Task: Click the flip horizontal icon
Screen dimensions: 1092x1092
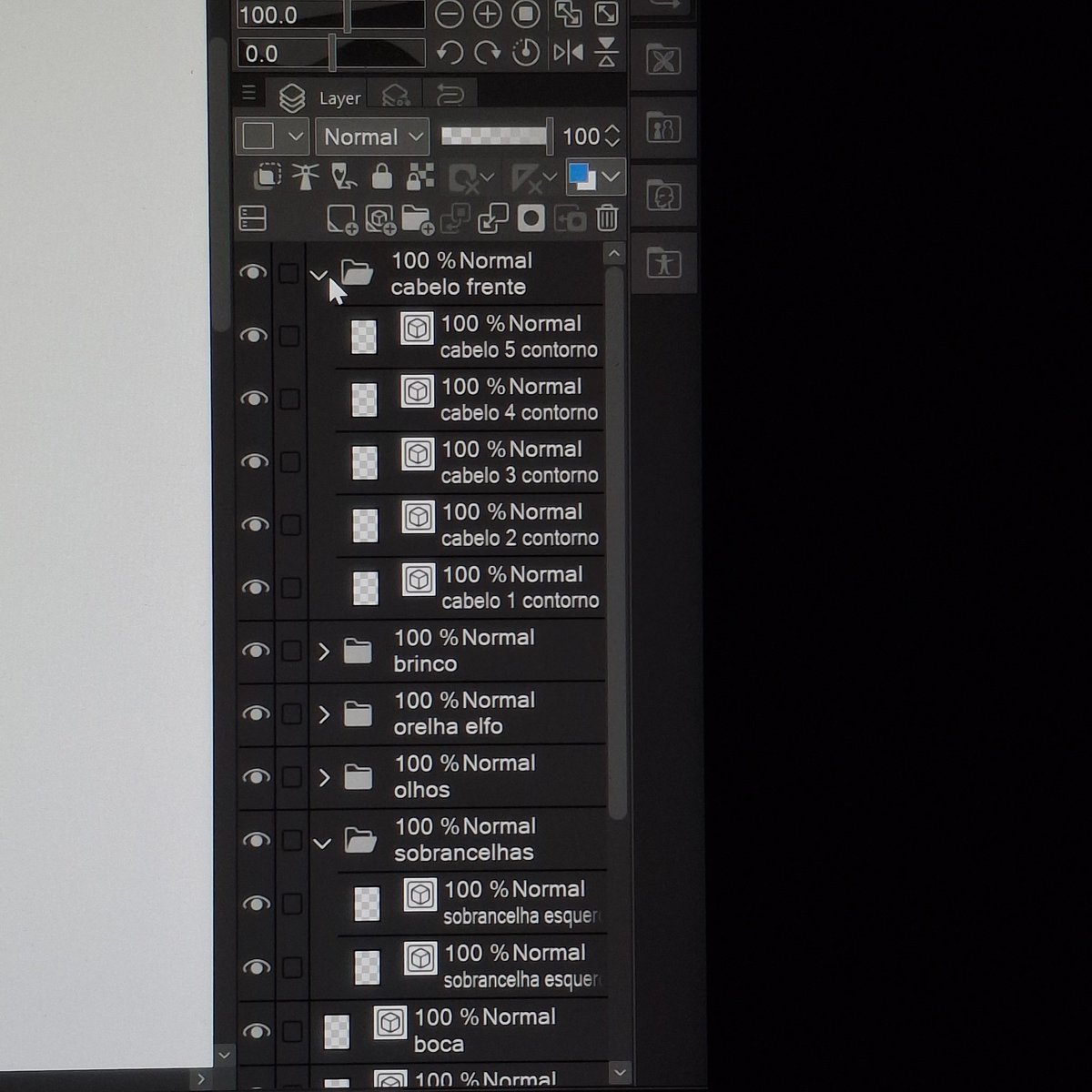Action: click(x=568, y=53)
